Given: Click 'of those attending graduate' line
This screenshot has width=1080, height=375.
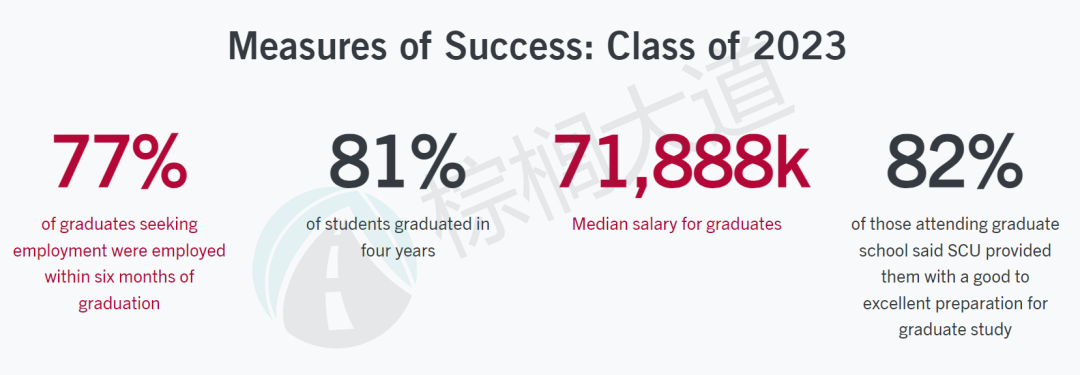Looking at the screenshot, I should click(x=955, y=225).
